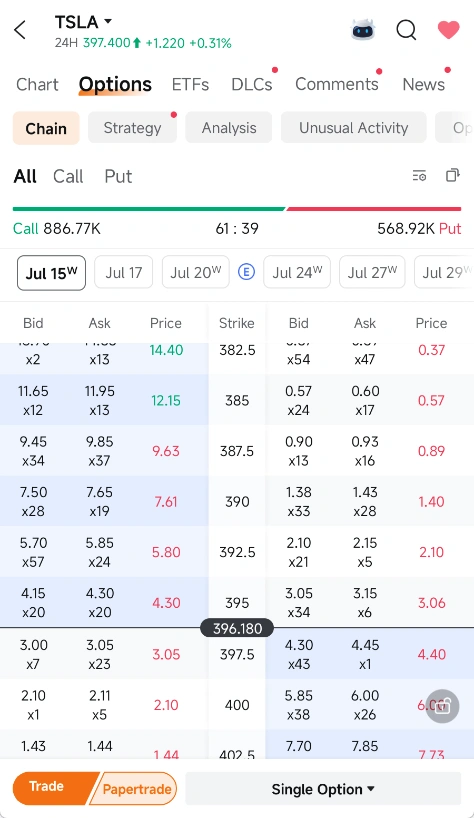The height and width of the screenshot is (818, 474).
Task: Tap the back arrow icon
Action: pyautogui.click(x=20, y=30)
